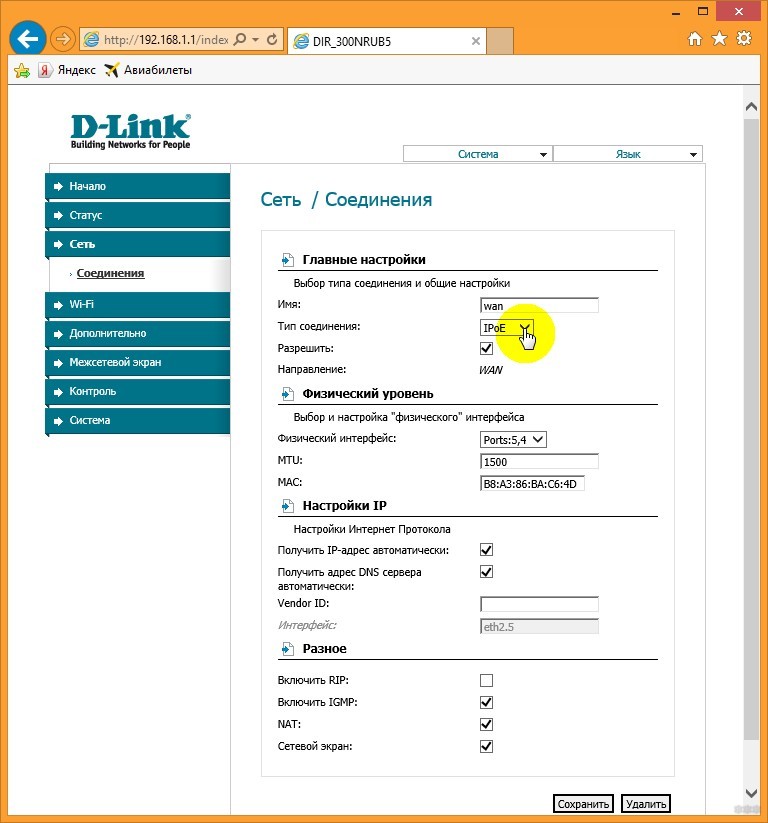Image resolution: width=768 pixels, height=823 pixels.
Task: Open the Язык language dropdown
Action: coord(628,154)
